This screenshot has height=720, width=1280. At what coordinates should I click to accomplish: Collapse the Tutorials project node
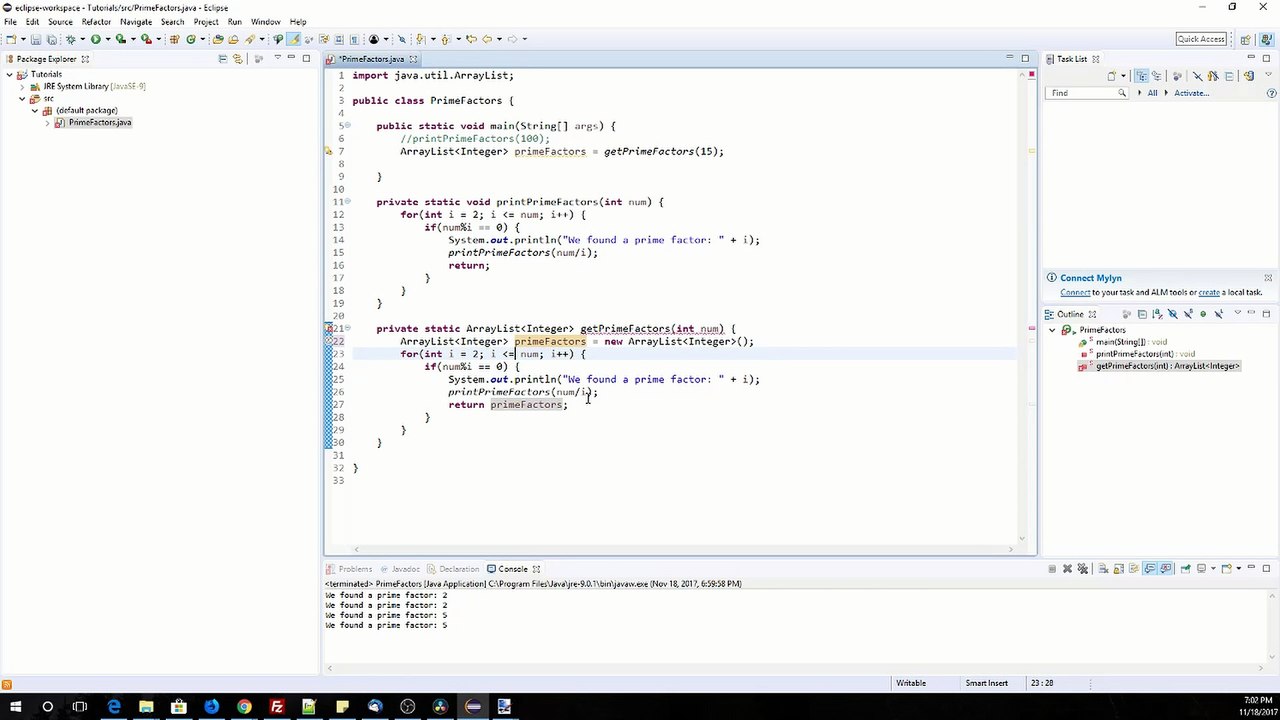[x=9, y=74]
